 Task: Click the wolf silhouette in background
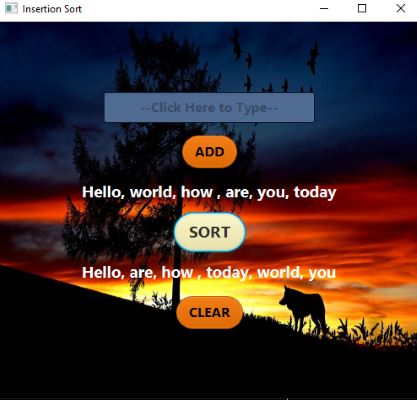(303, 310)
